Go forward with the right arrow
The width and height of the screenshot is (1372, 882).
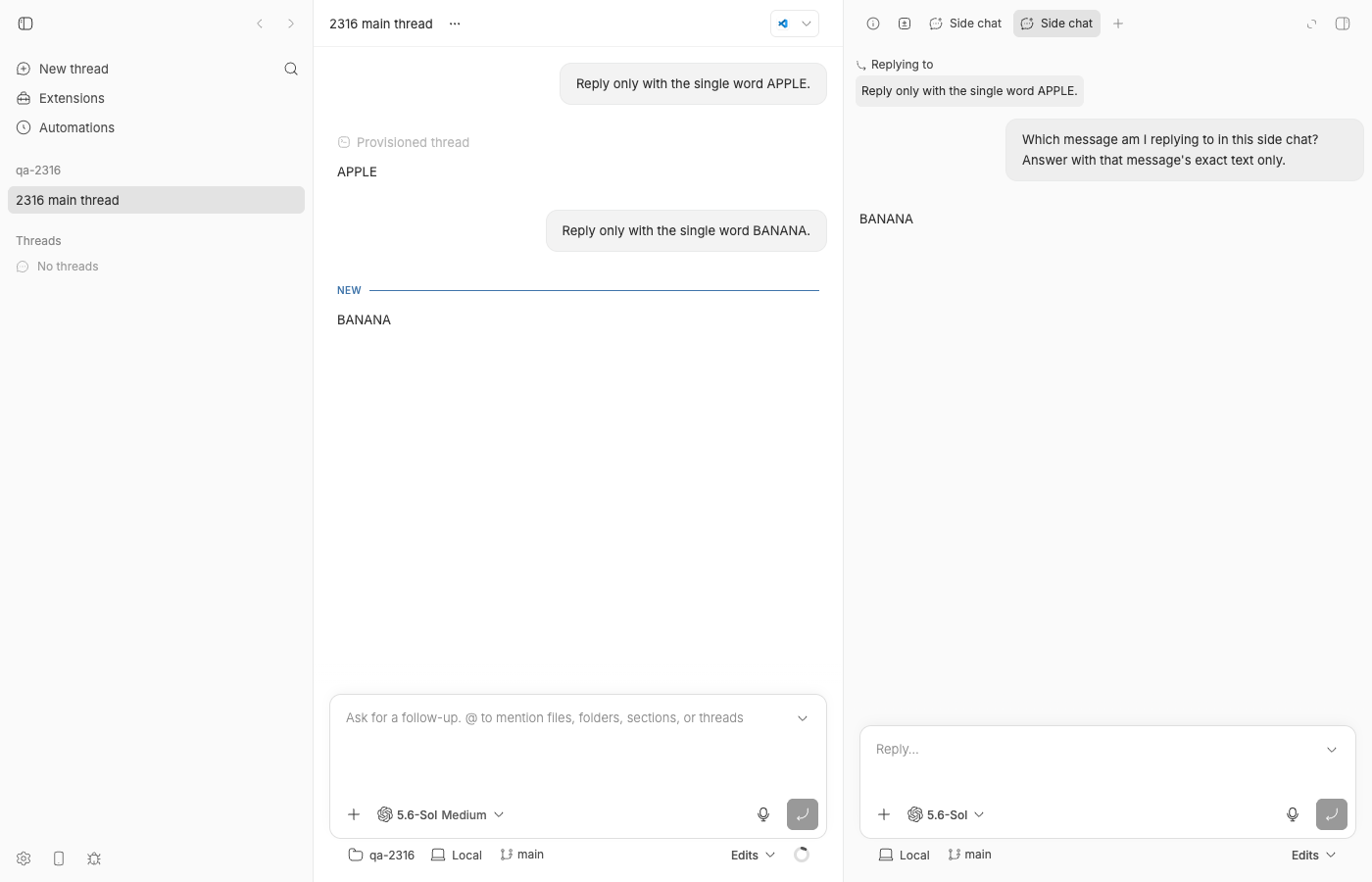coord(291,24)
